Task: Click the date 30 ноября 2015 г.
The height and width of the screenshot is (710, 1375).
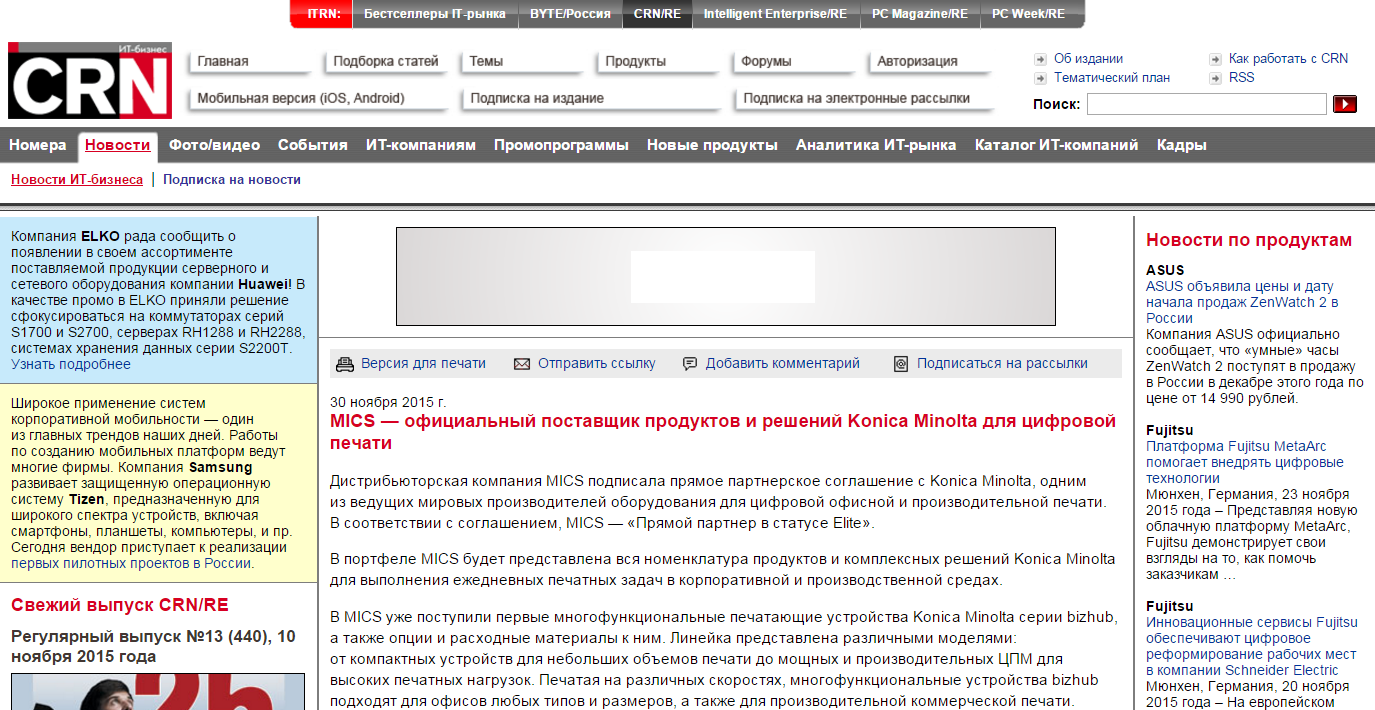Action: (x=388, y=402)
